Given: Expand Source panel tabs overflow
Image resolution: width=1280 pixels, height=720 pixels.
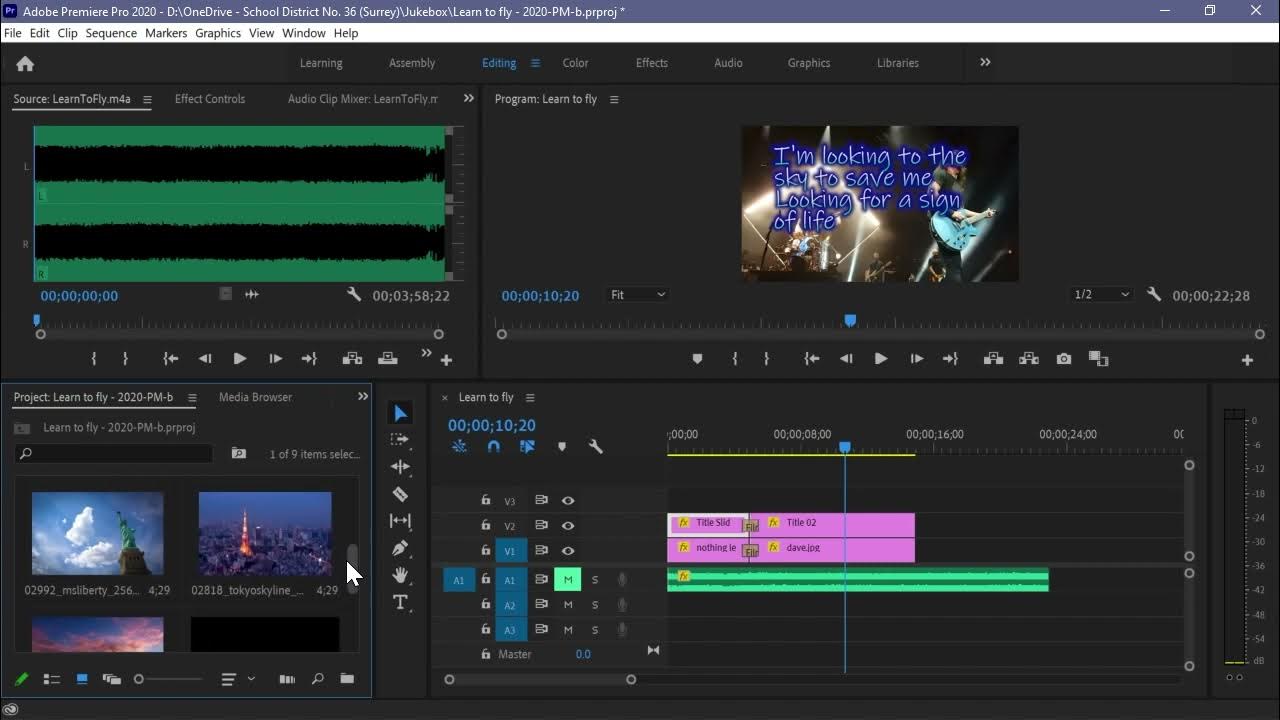Looking at the screenshot, I should pyautogui.click(x=468, y=98).
